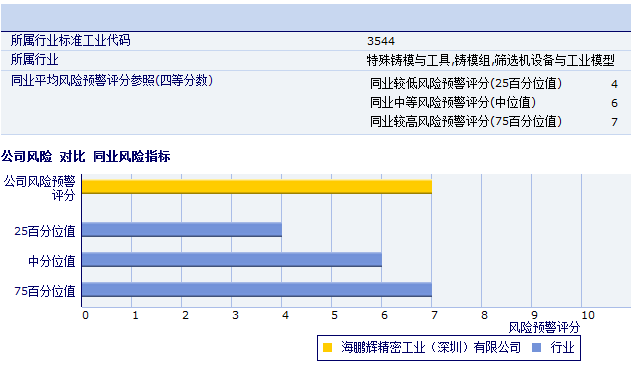Click 同业中等风险预警评分(中位值) row
643x371 pixels.
pyautogui.click(x=494, y=102)
